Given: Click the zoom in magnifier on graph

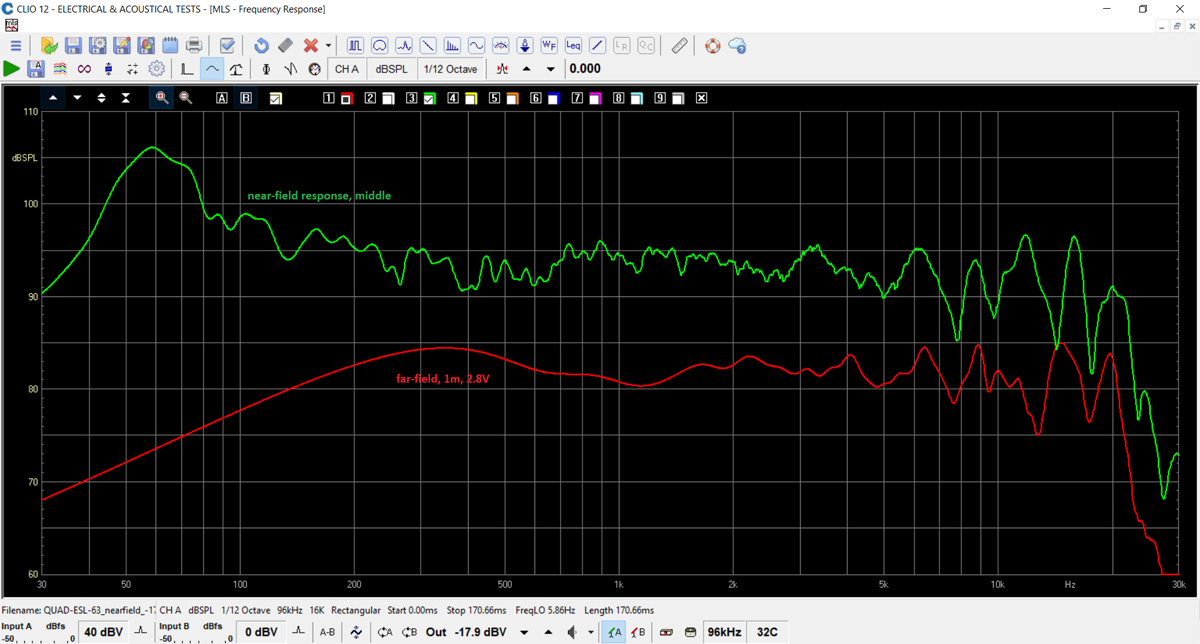Looking at the screenshot, I should click(161, 98).
